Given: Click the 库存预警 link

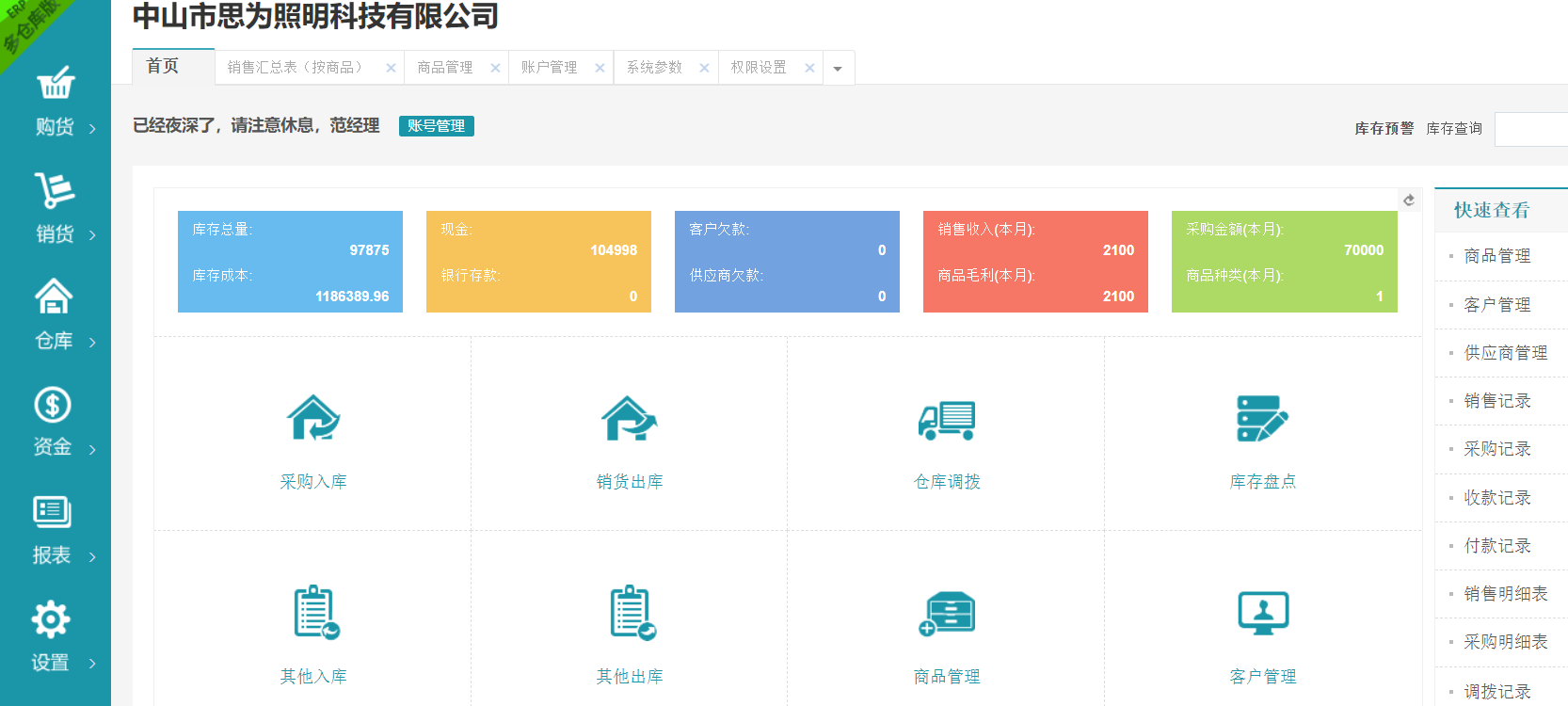Looking at the screenshot, I should pyautogui.click(x=1384, y=128).
